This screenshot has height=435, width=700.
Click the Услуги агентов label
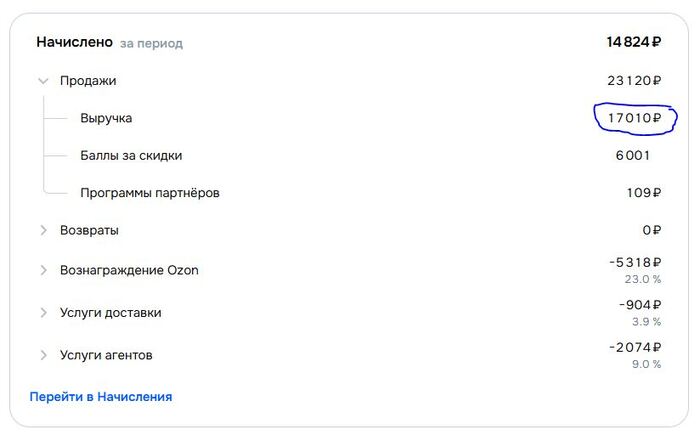(x=106, y=355)
